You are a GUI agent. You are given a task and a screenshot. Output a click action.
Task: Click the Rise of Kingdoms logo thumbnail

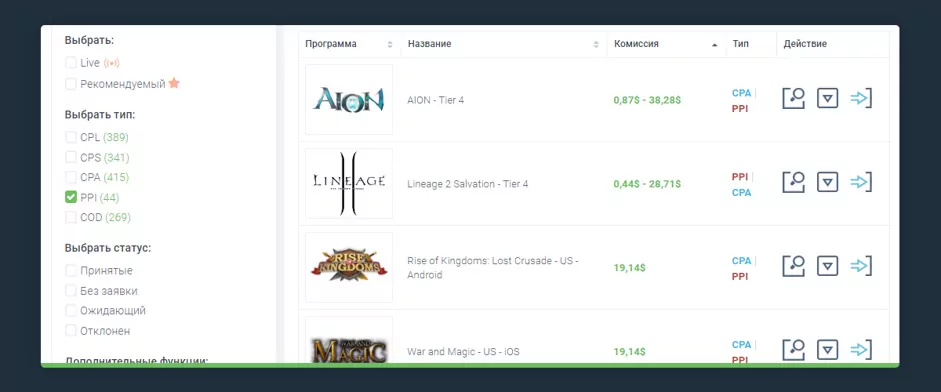click(x=349, y=267)
